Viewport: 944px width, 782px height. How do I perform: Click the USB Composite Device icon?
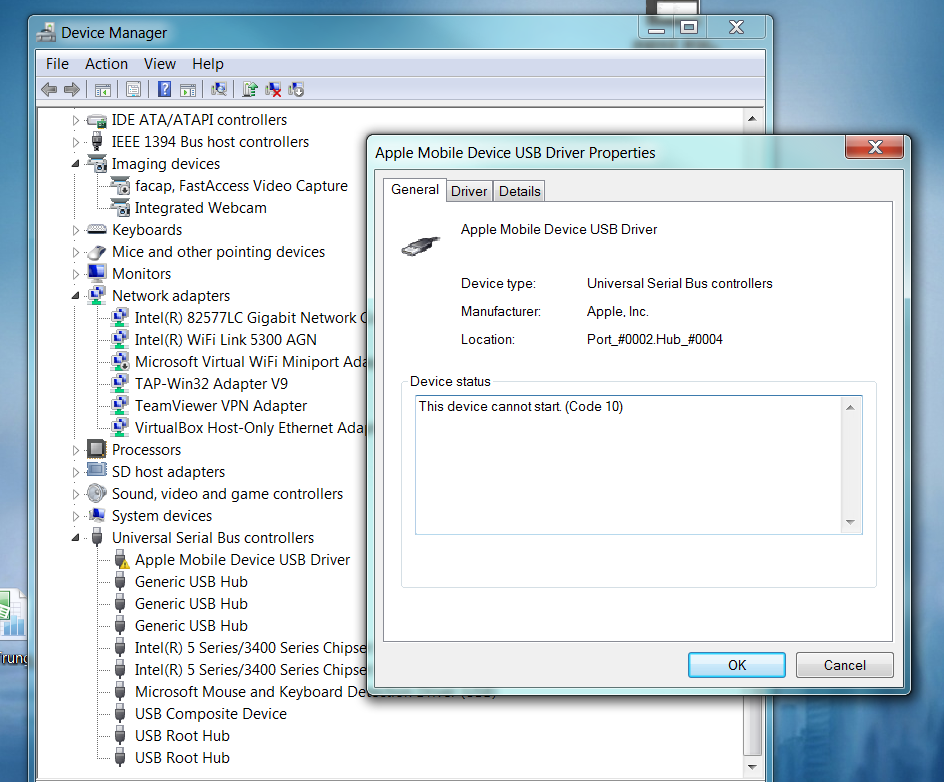(x=120, y=713)
